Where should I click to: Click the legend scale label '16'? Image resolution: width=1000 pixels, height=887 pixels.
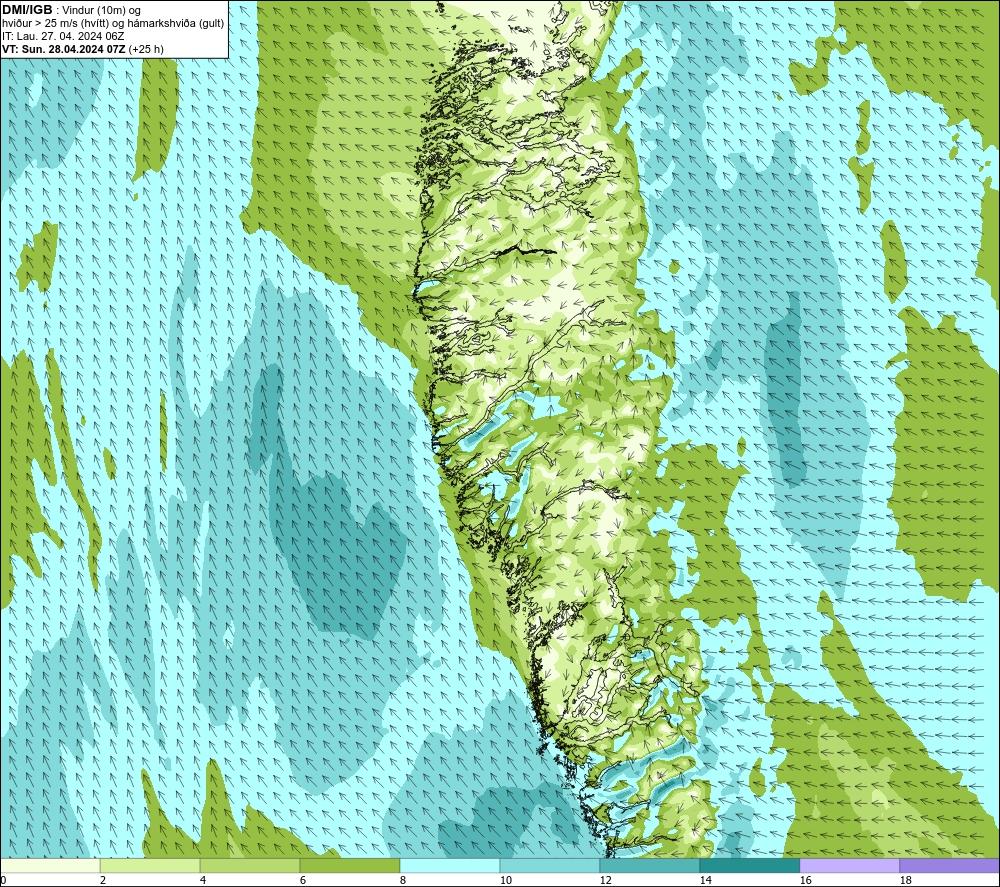[x=805, y=881]
